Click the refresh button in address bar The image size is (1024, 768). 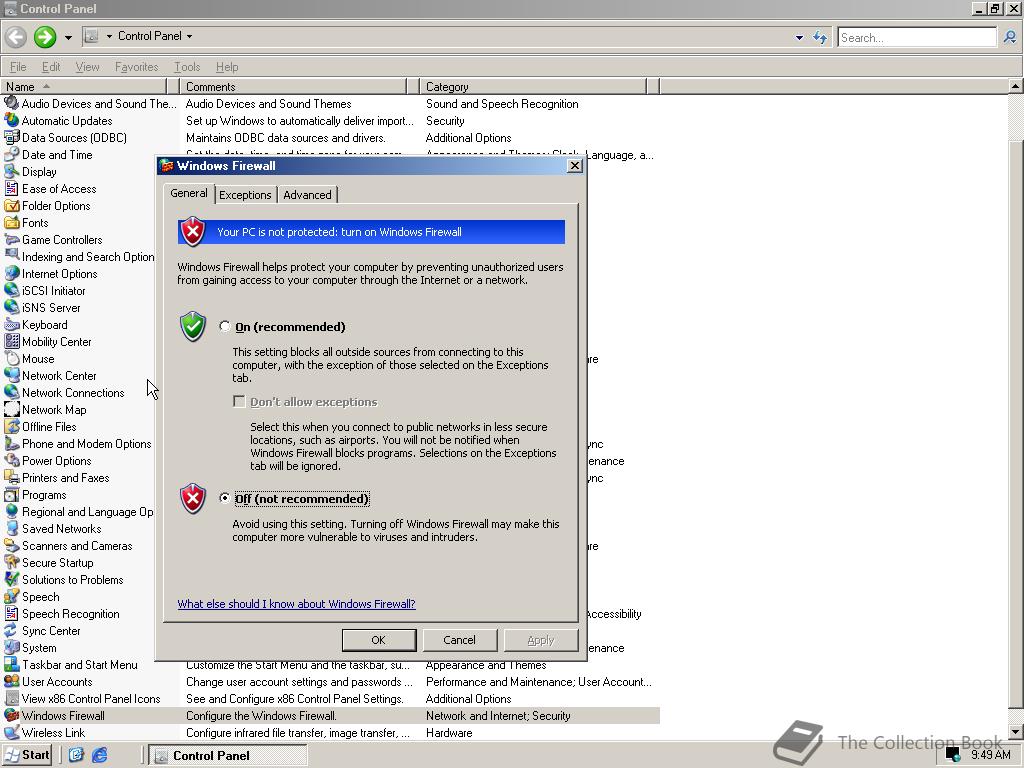pos(820,37)
